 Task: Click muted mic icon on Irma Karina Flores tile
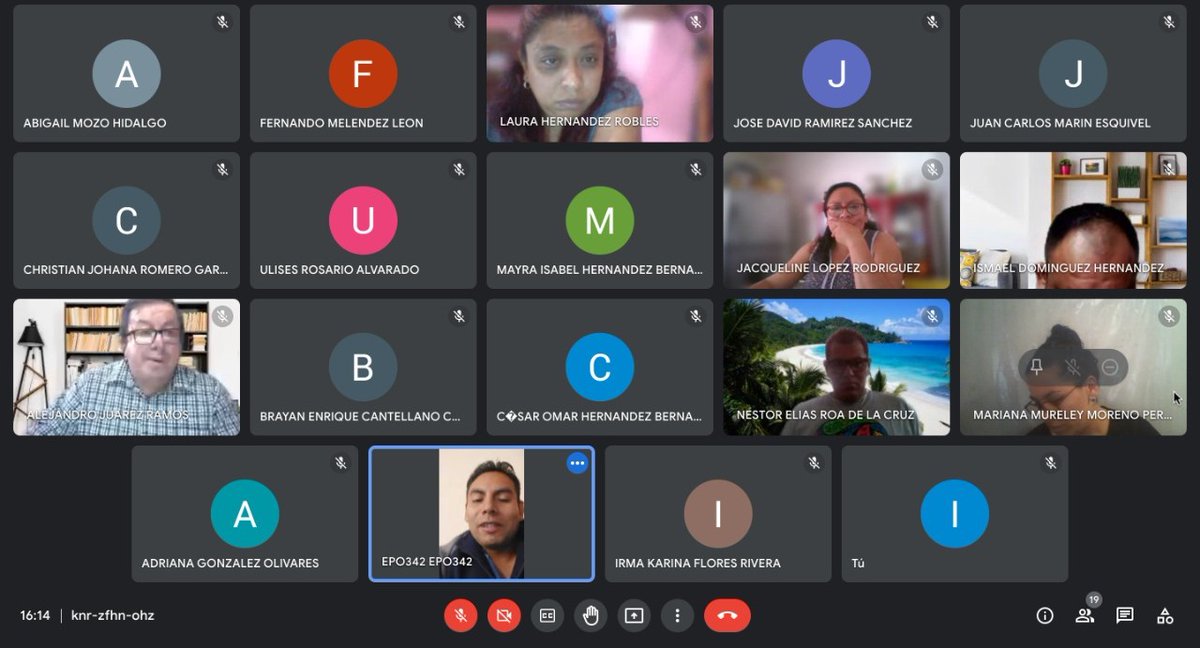point(814,463)
